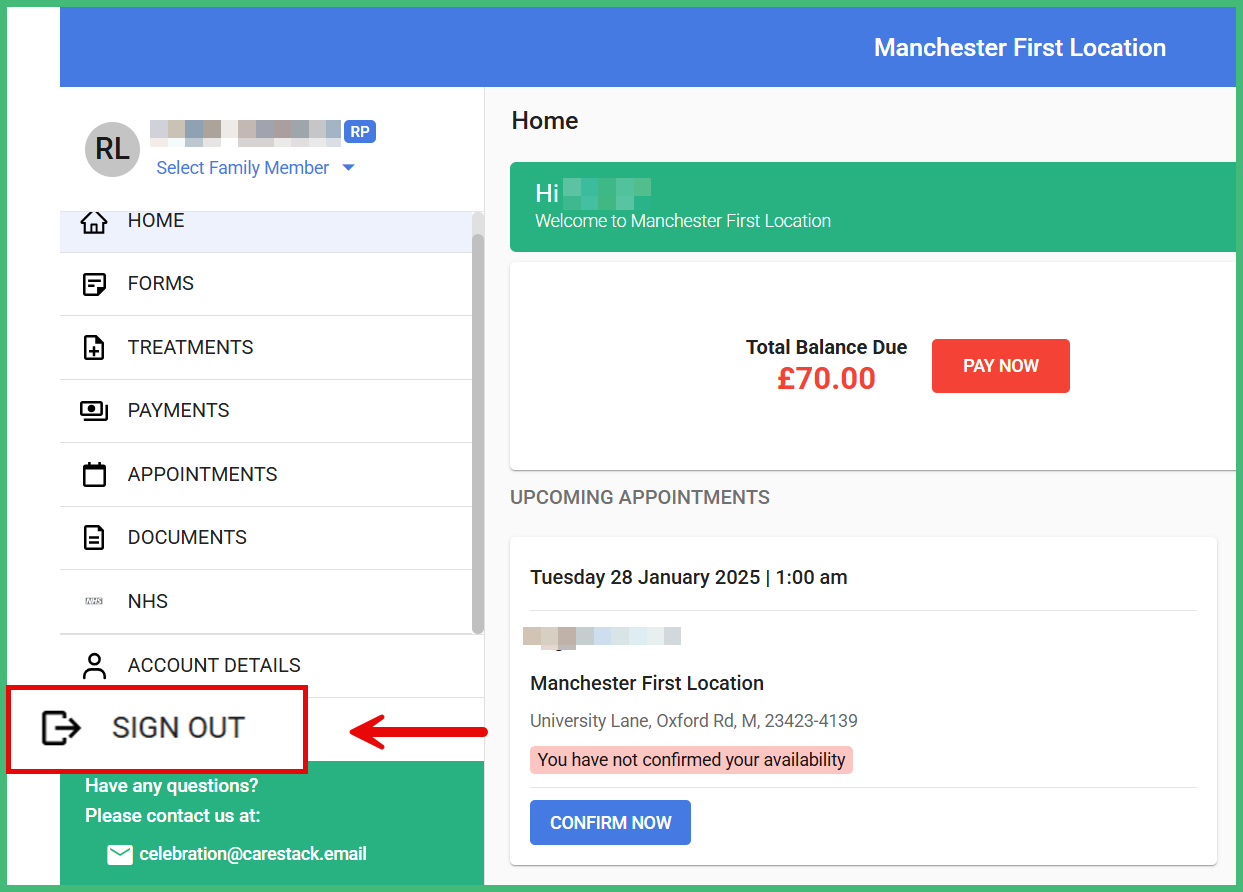1243x892 pixels.
Task: Open the FORMS menu item
Action: (161, 284)
